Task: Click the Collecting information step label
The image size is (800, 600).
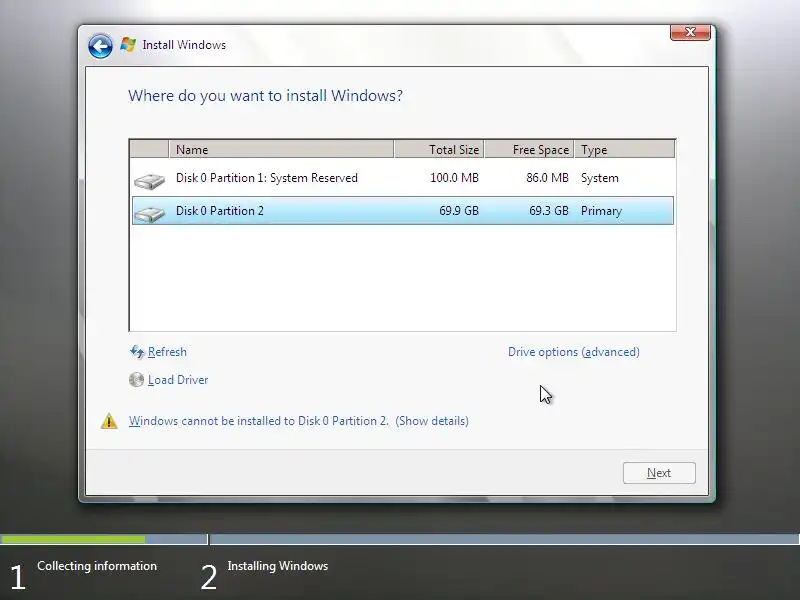Action: click(97, 566)
